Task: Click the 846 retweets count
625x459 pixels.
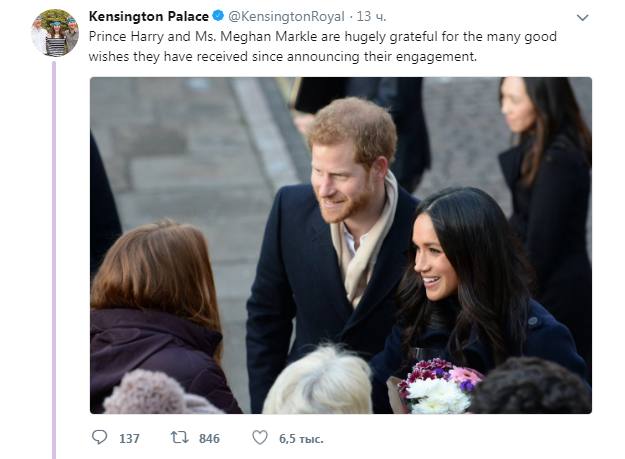Action: [x=209, y=439]
